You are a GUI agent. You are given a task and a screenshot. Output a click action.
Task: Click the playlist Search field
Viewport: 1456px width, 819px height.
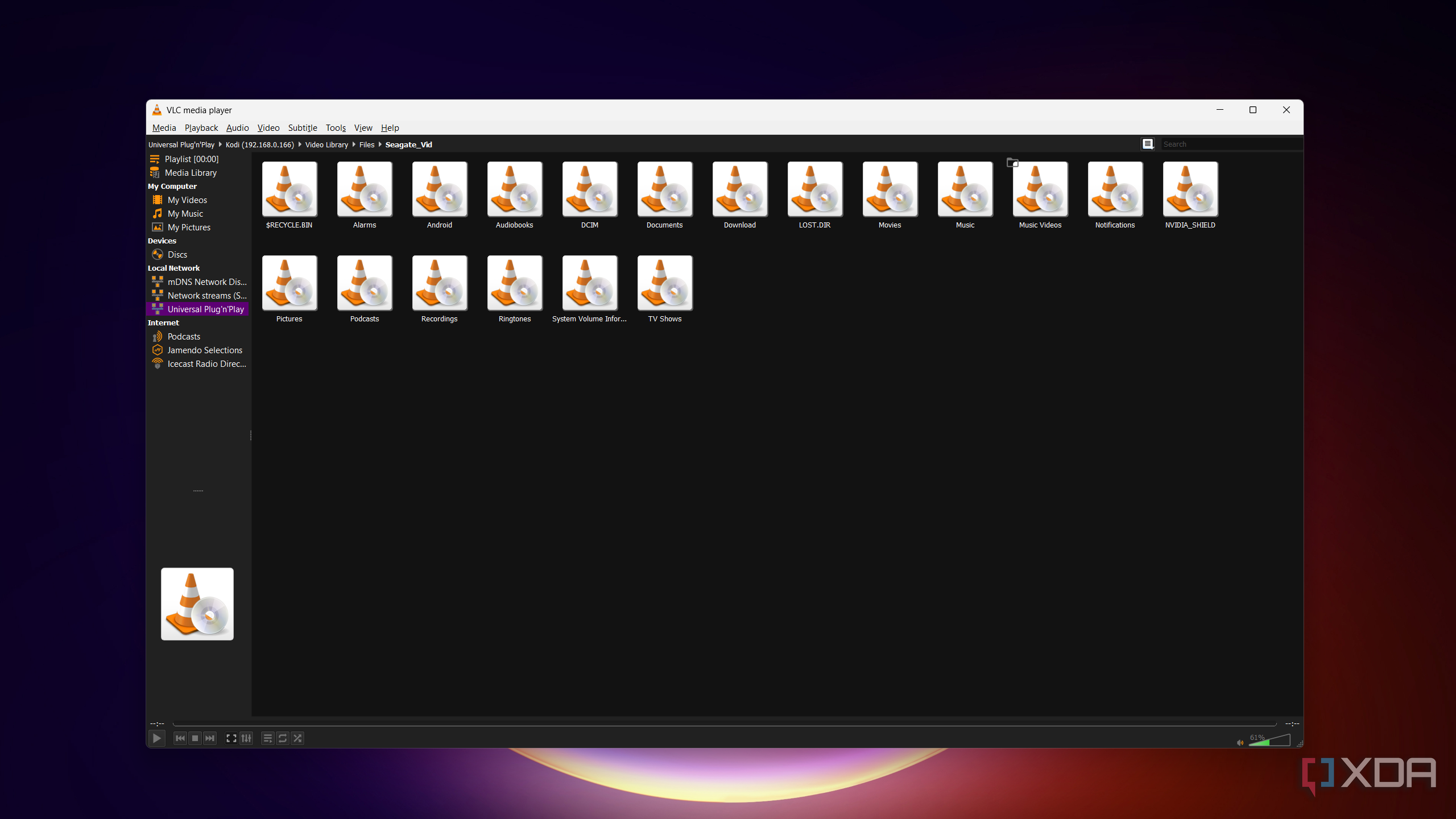1231,144
